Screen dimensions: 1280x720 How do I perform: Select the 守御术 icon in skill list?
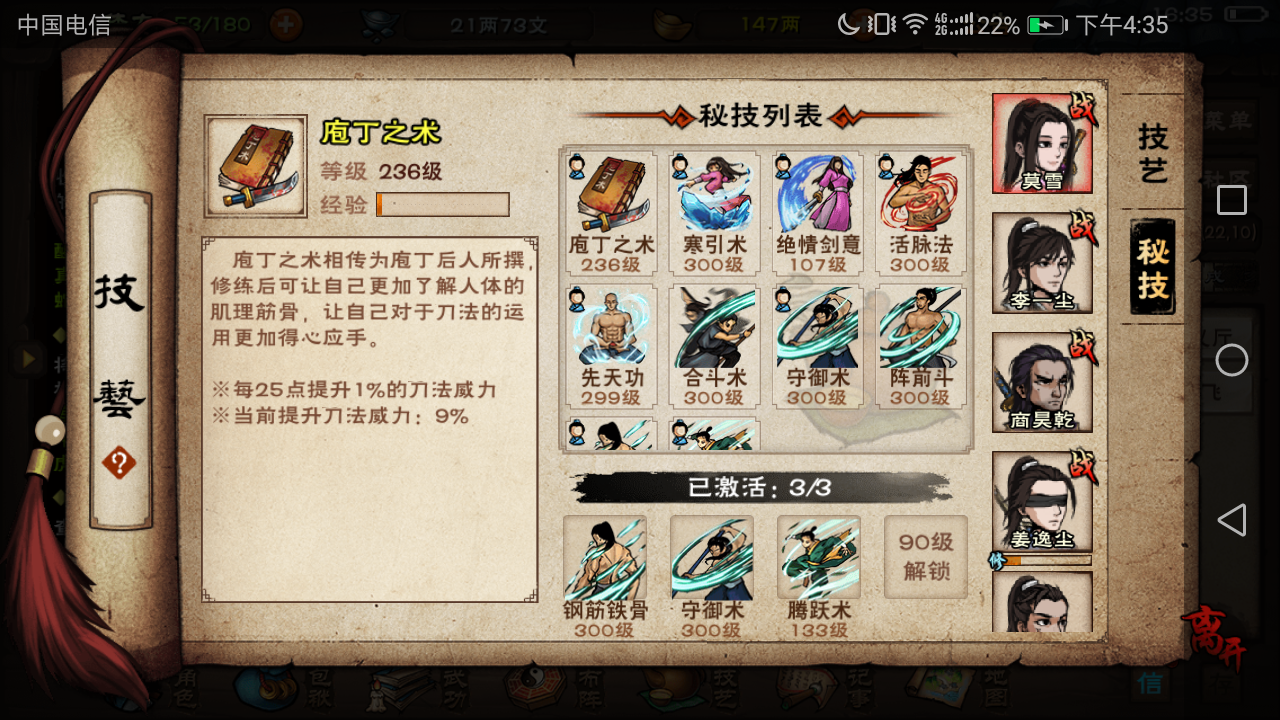pyautogui.click(x=817, y=346)
